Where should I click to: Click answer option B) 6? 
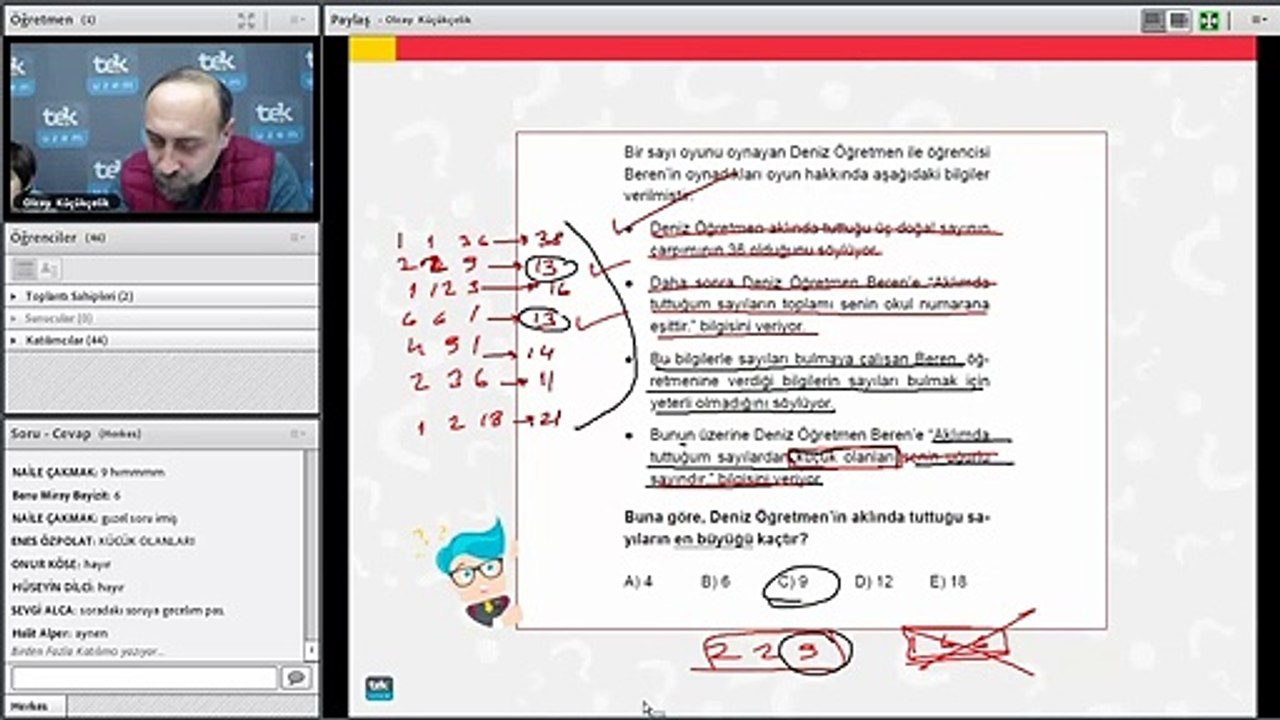click(716, 582)
